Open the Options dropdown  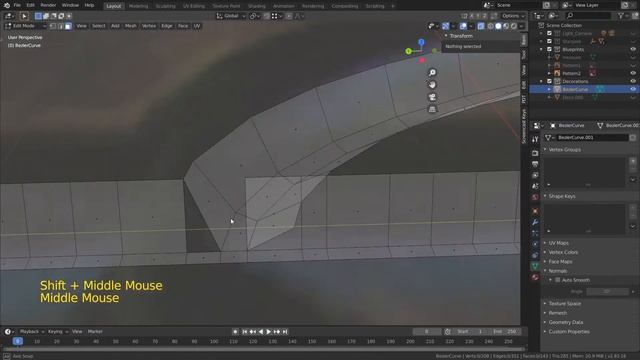coord(513,16)
